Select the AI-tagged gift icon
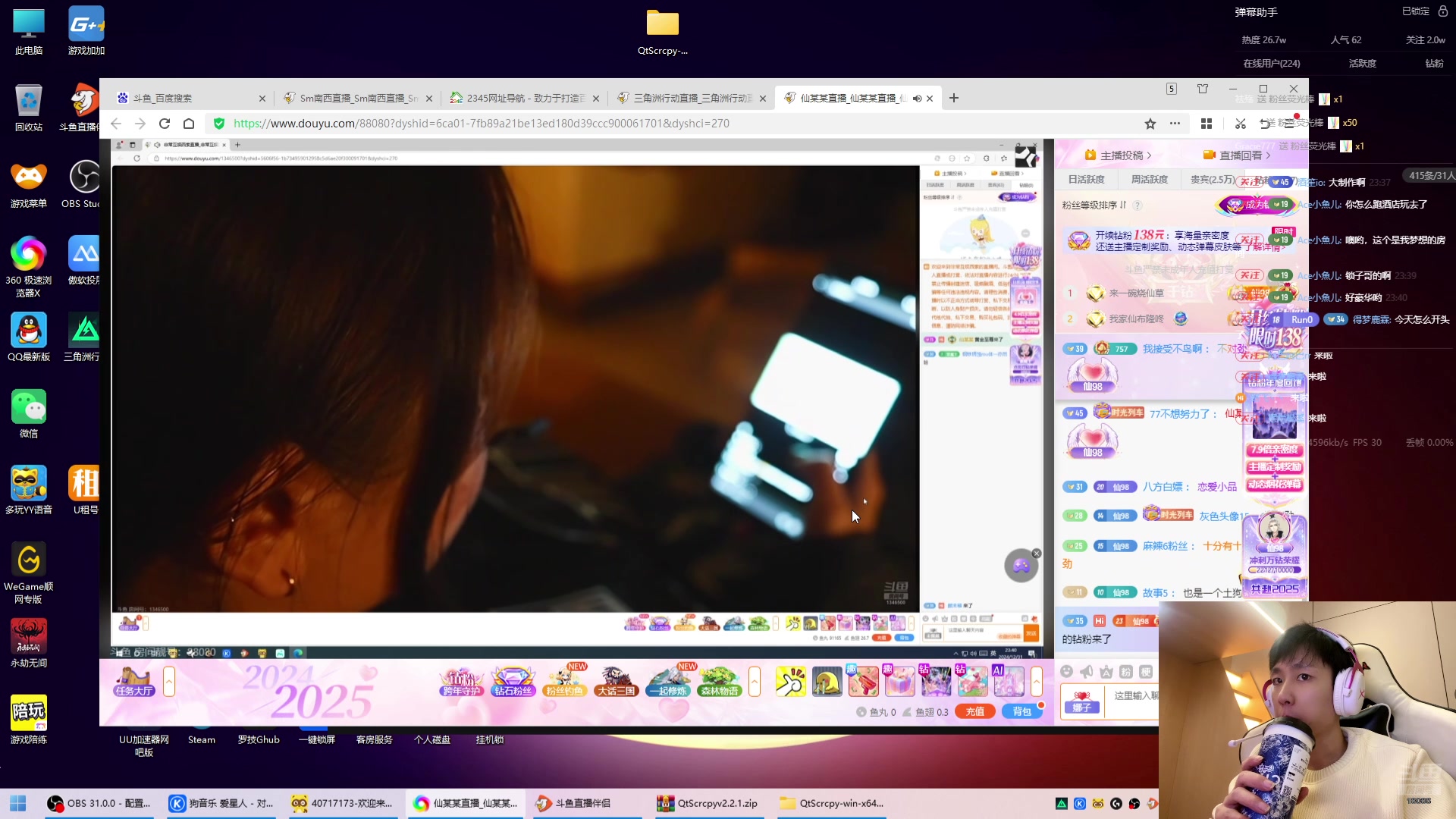This screenshot has width=1456, height=819. [1008, 681]
